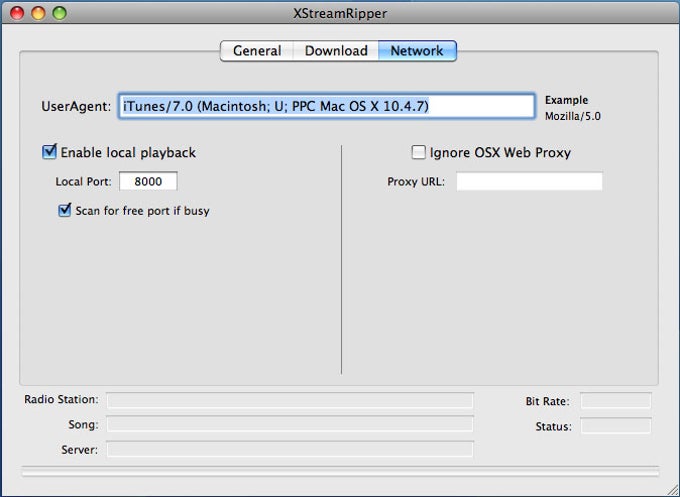
Task: Click the Status field
Action: [x=616, y=426]
